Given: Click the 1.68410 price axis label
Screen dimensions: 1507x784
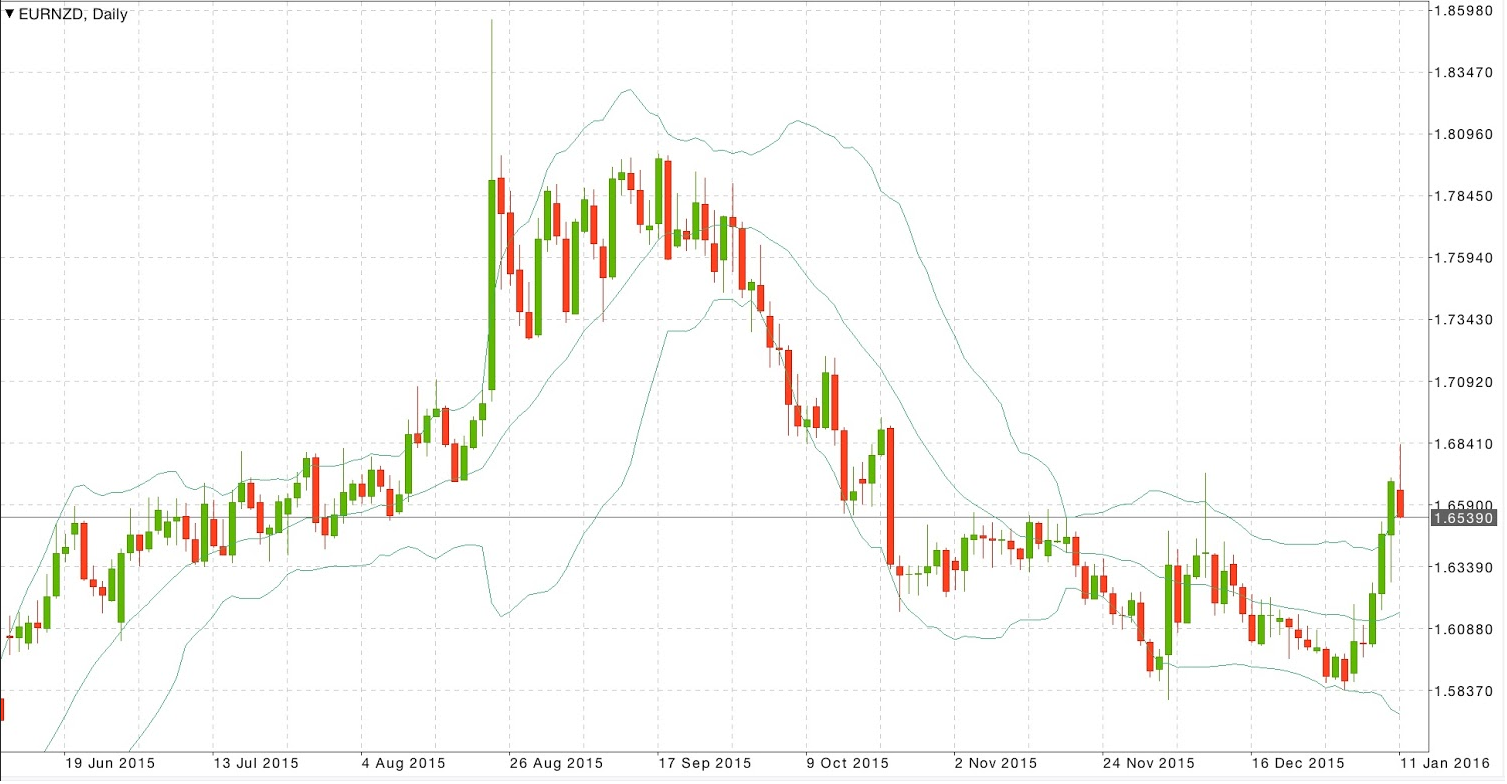Looking at the screenshot, I should pyautogui.click(x=1463, y=444).
